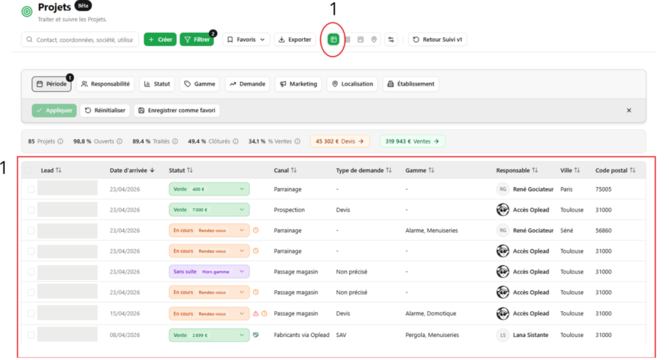
Task: Switch to the card grid view icon
Action: [x=348, y=40]
